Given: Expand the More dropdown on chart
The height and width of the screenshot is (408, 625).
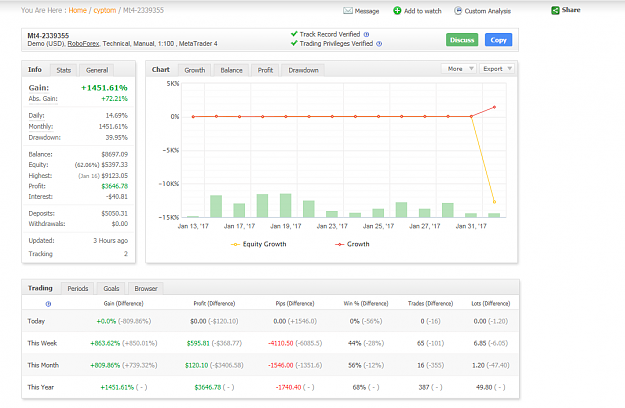Looking at the screenshot, I should pyautogui.click(x=459, y=69).
